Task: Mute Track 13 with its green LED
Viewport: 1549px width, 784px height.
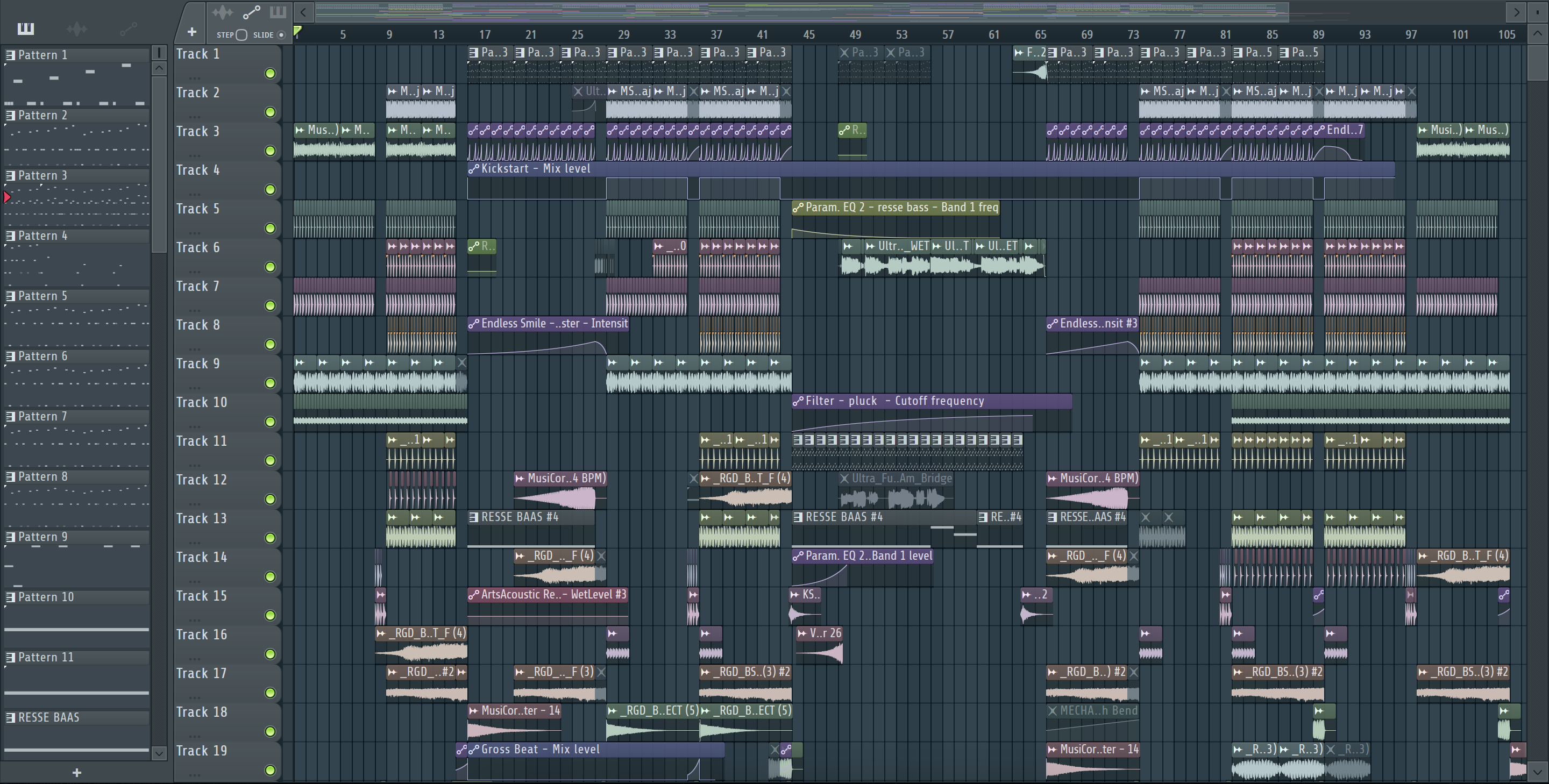Action: click(271, 538)
